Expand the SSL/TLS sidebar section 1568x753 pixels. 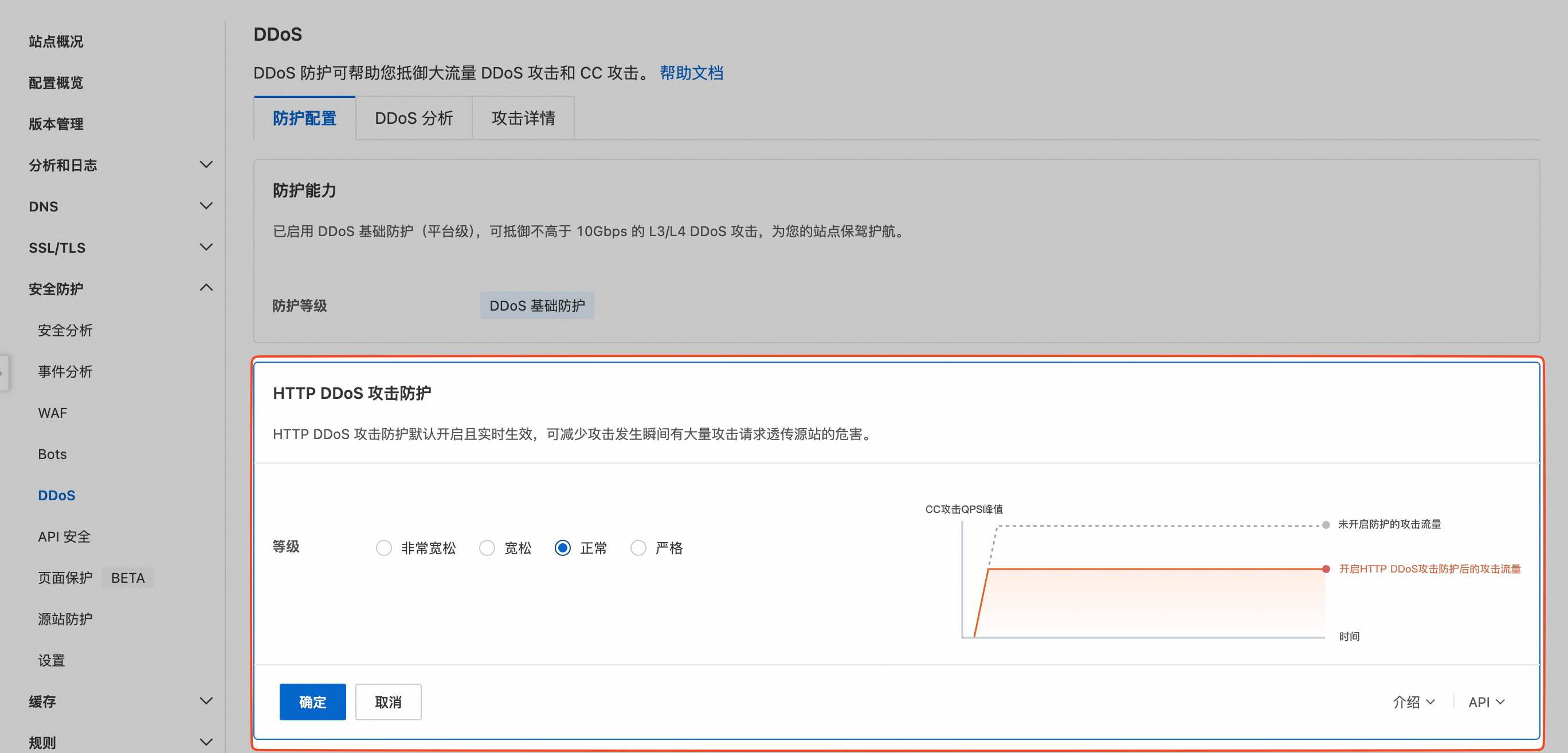click(x=206, y=247)
